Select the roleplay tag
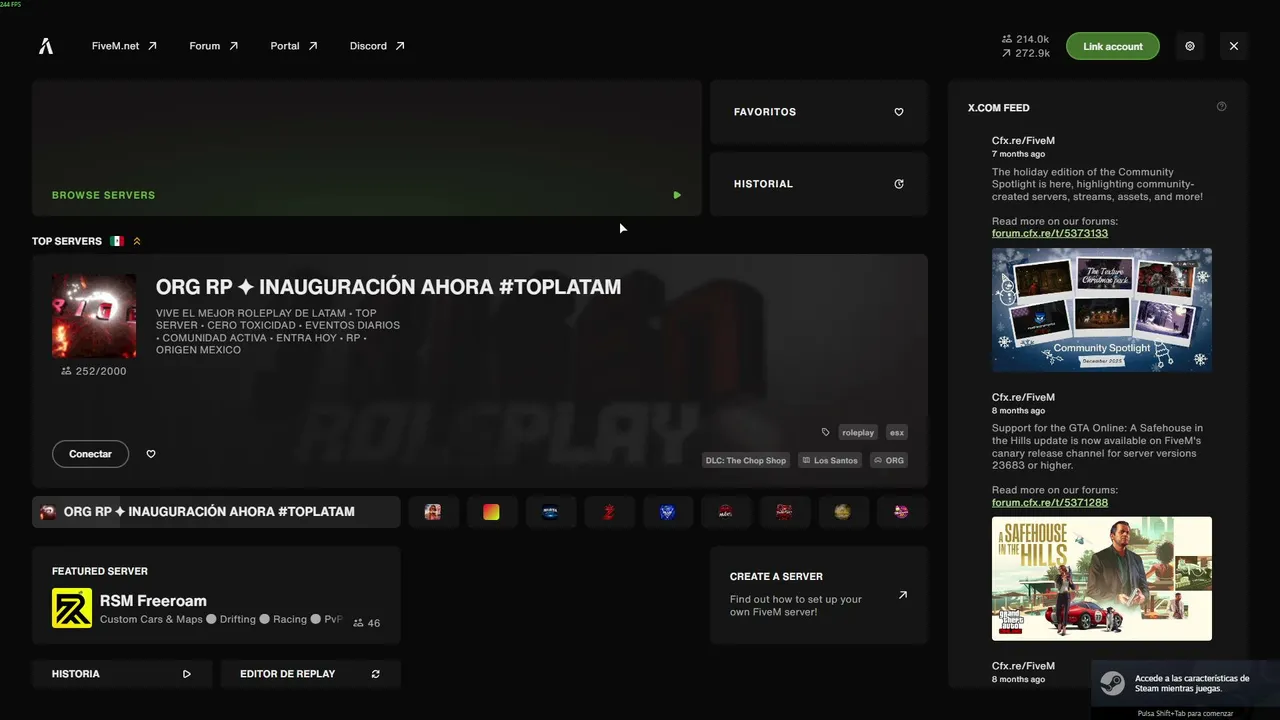The width and height of the screenshot is (1280, 720). tap(858, 432)
